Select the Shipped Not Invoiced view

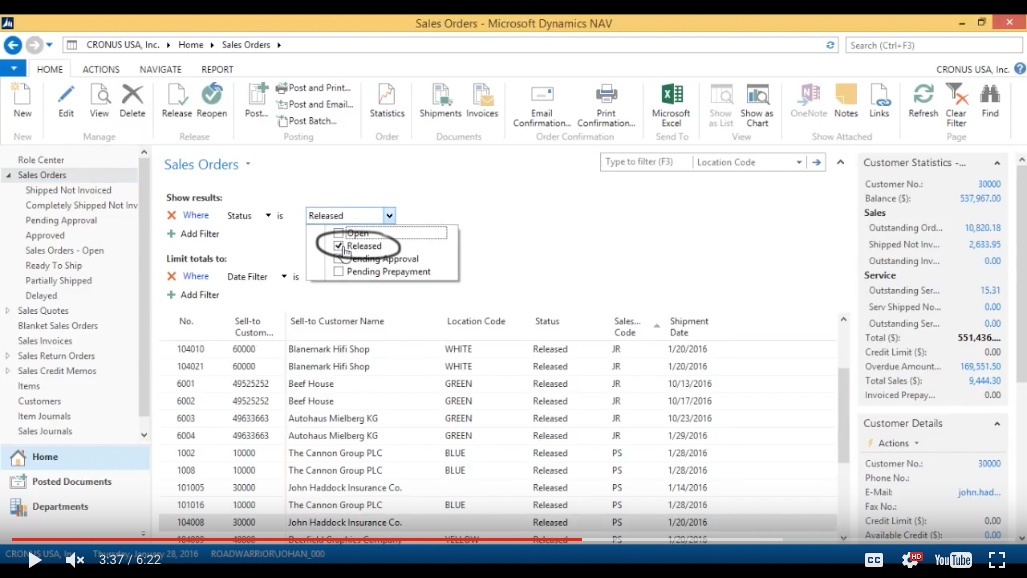pyautogui.click(x=68, y=190)
